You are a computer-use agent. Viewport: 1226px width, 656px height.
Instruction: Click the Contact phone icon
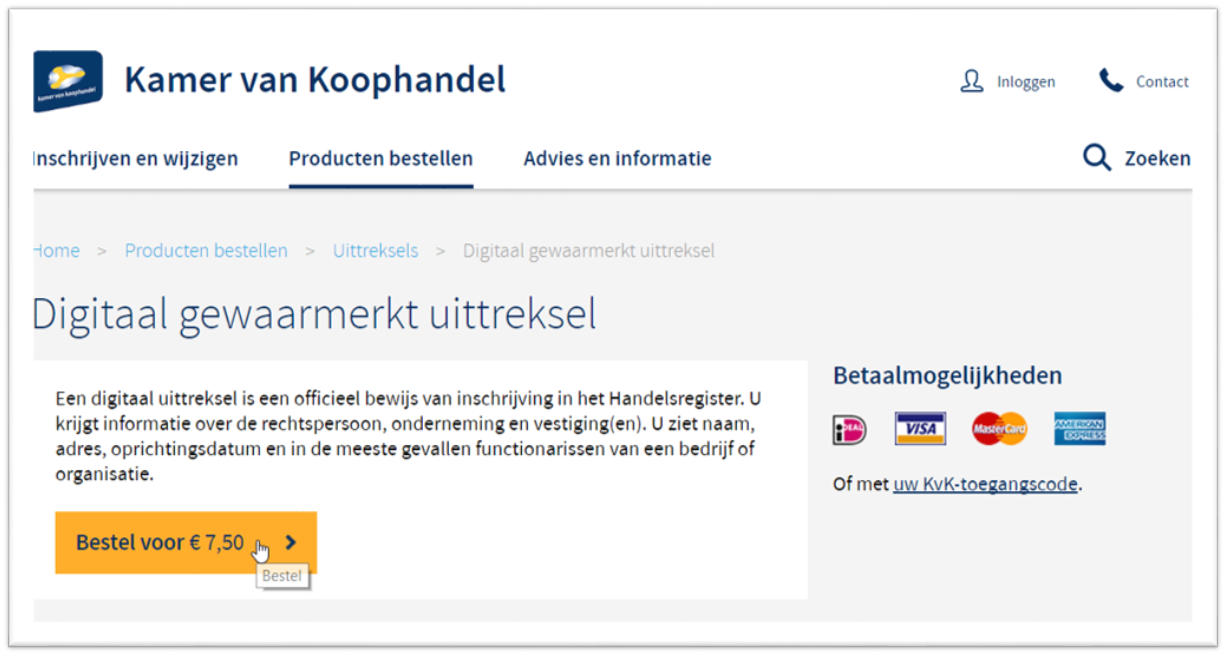coord(1111,81)
